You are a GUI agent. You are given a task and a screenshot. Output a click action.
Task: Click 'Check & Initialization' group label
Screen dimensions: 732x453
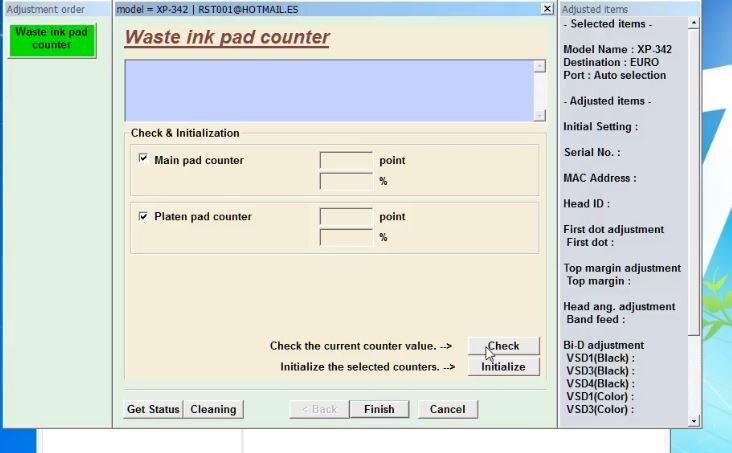point(185,133)
